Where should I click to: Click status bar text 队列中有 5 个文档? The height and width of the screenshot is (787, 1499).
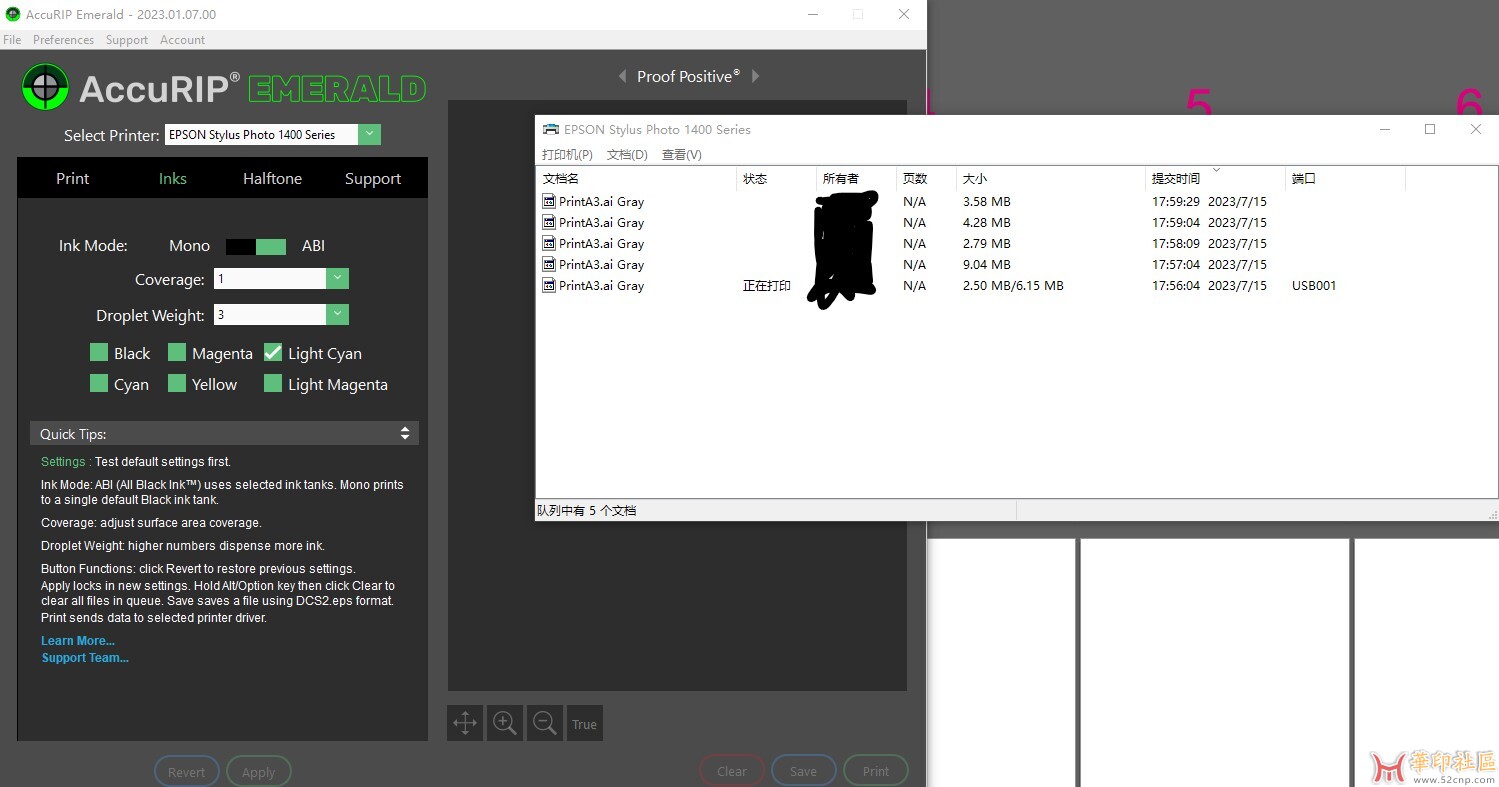pos(587,510)
